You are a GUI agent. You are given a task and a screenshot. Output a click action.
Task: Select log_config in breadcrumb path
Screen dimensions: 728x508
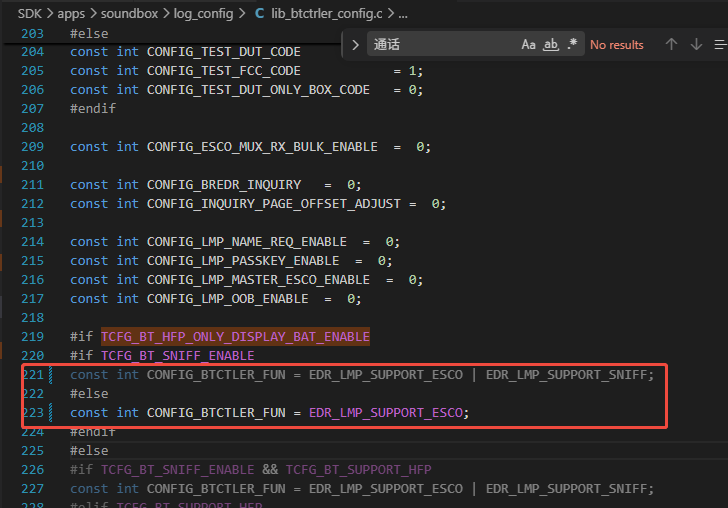[203, 14]
